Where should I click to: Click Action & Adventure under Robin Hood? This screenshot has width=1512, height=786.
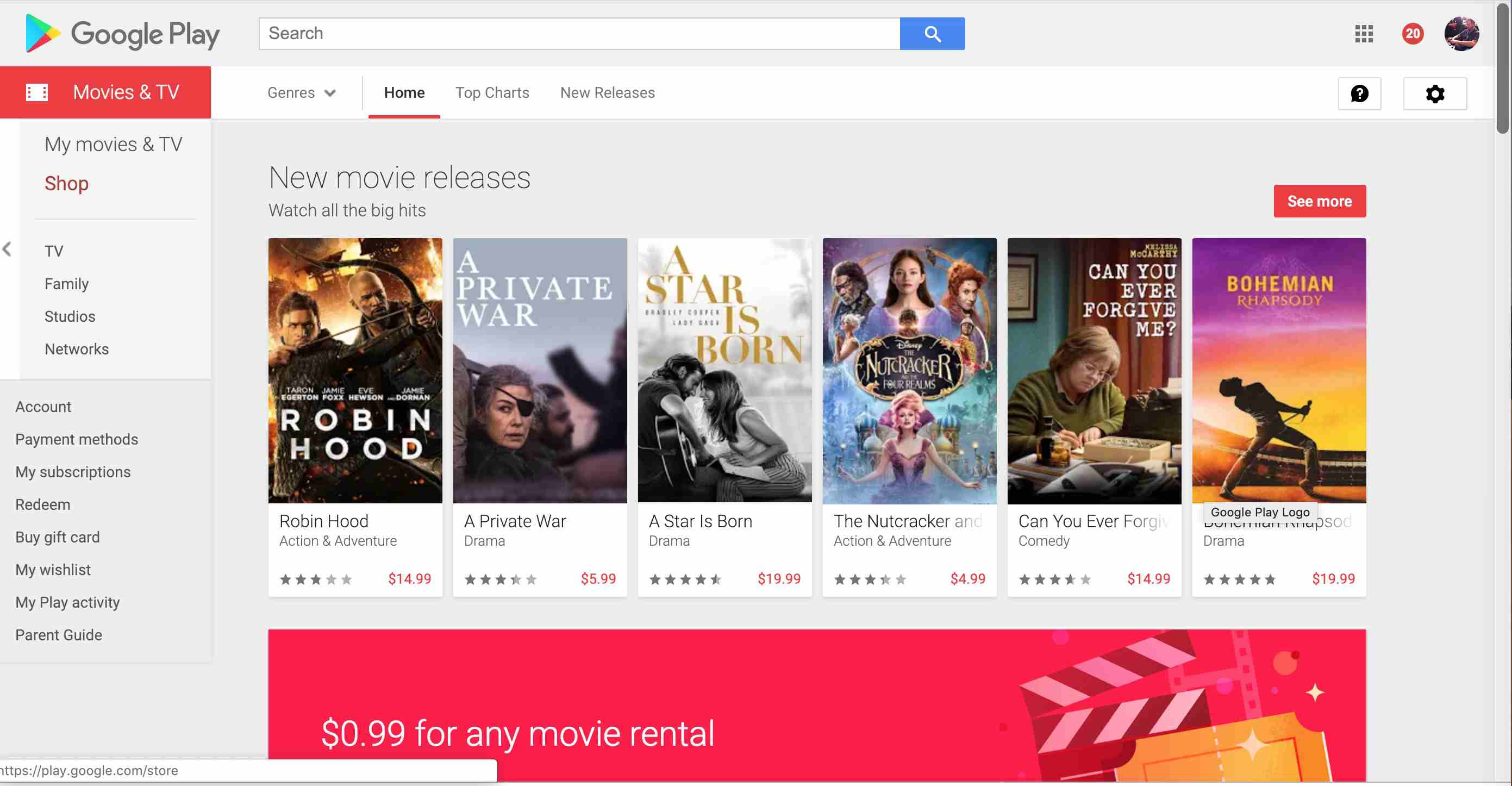coord(338,541)
